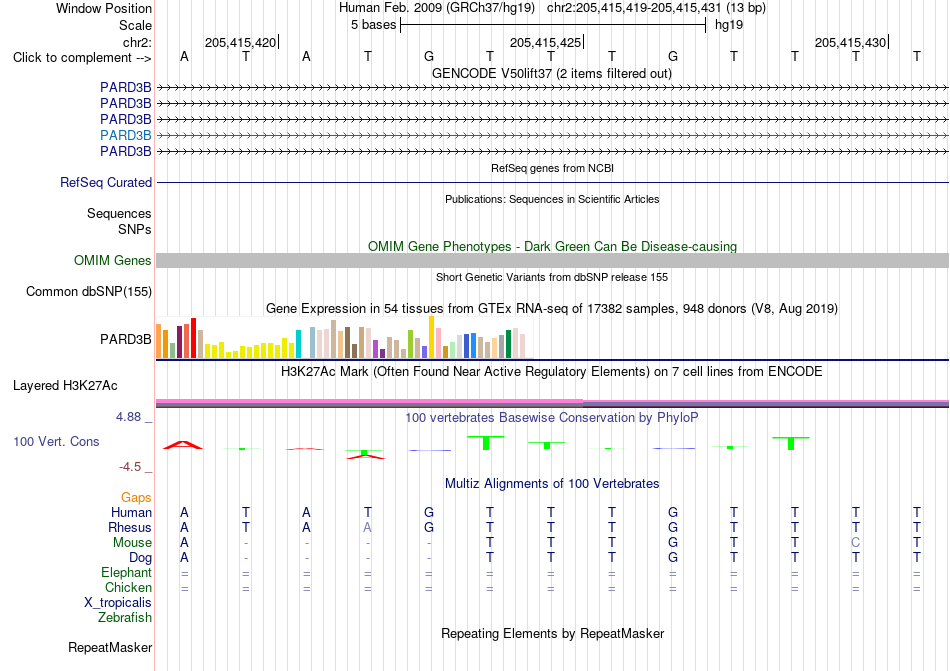Click the chr2: ruler label
This screenshot has width=950, height=671.
click(x=137, y=42)
